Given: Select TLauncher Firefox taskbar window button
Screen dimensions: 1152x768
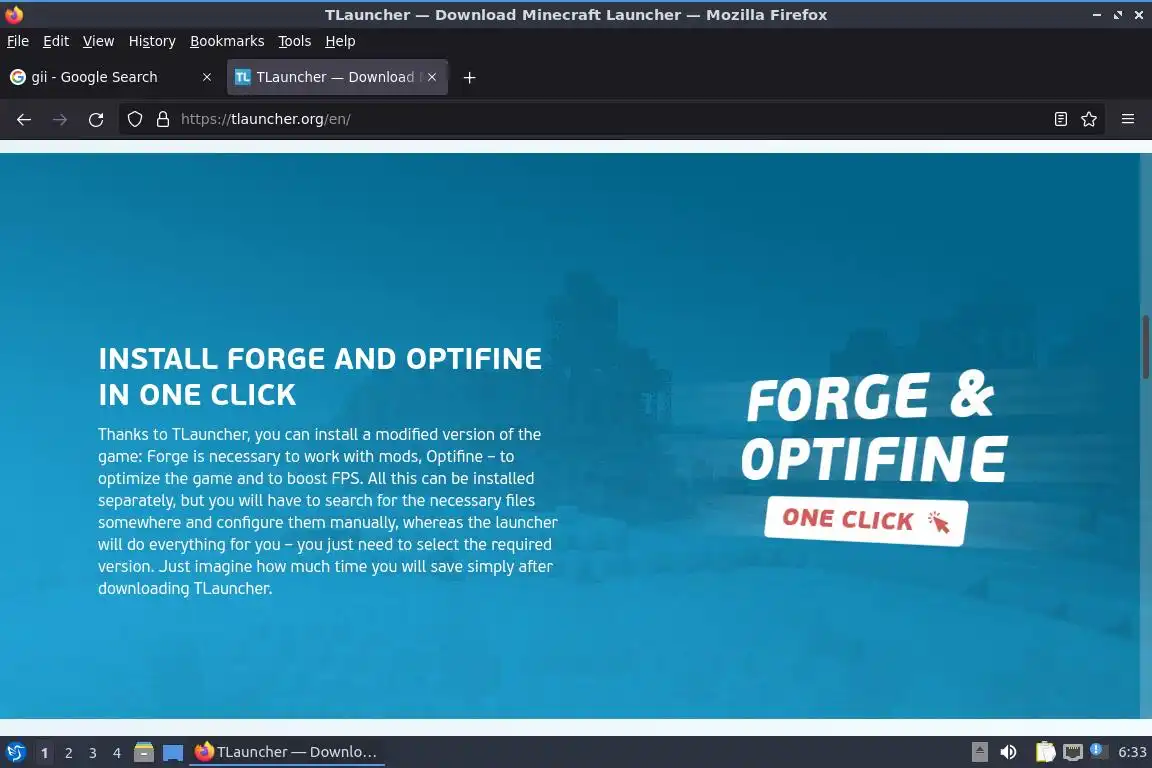Looking at the screenshot, I should (287, 752).
